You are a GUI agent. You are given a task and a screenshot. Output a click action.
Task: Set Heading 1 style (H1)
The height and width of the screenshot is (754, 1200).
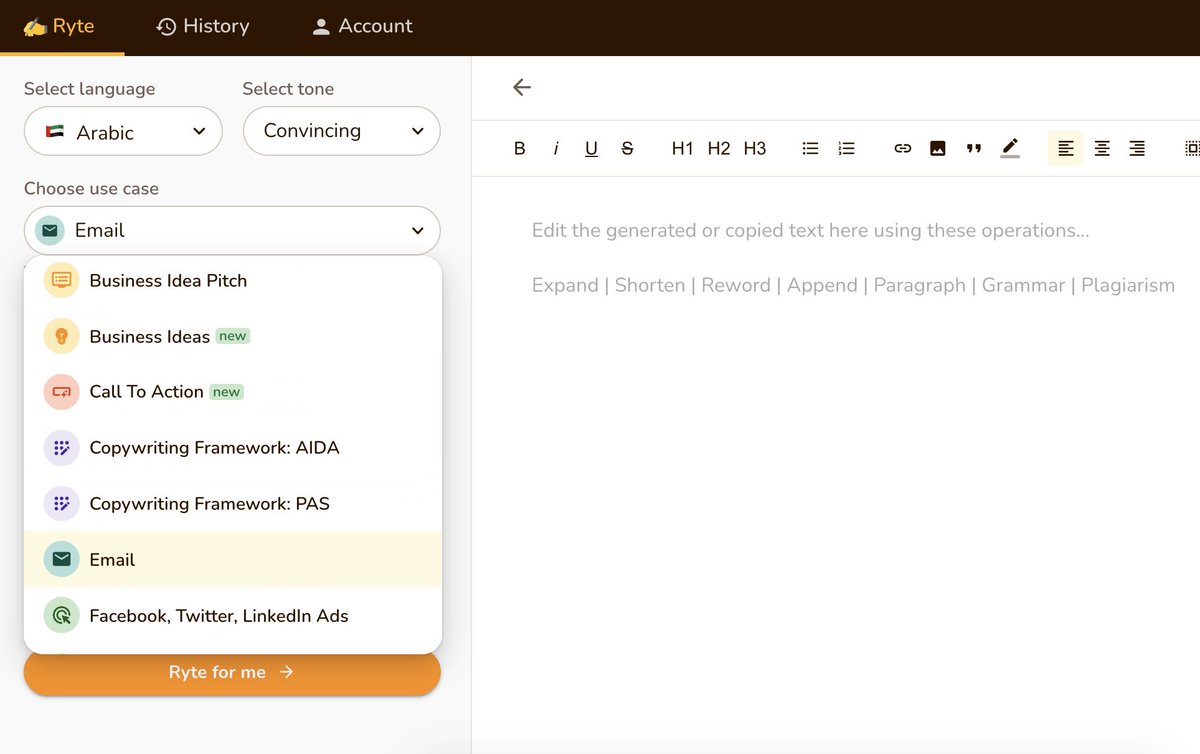click(682, 148)
